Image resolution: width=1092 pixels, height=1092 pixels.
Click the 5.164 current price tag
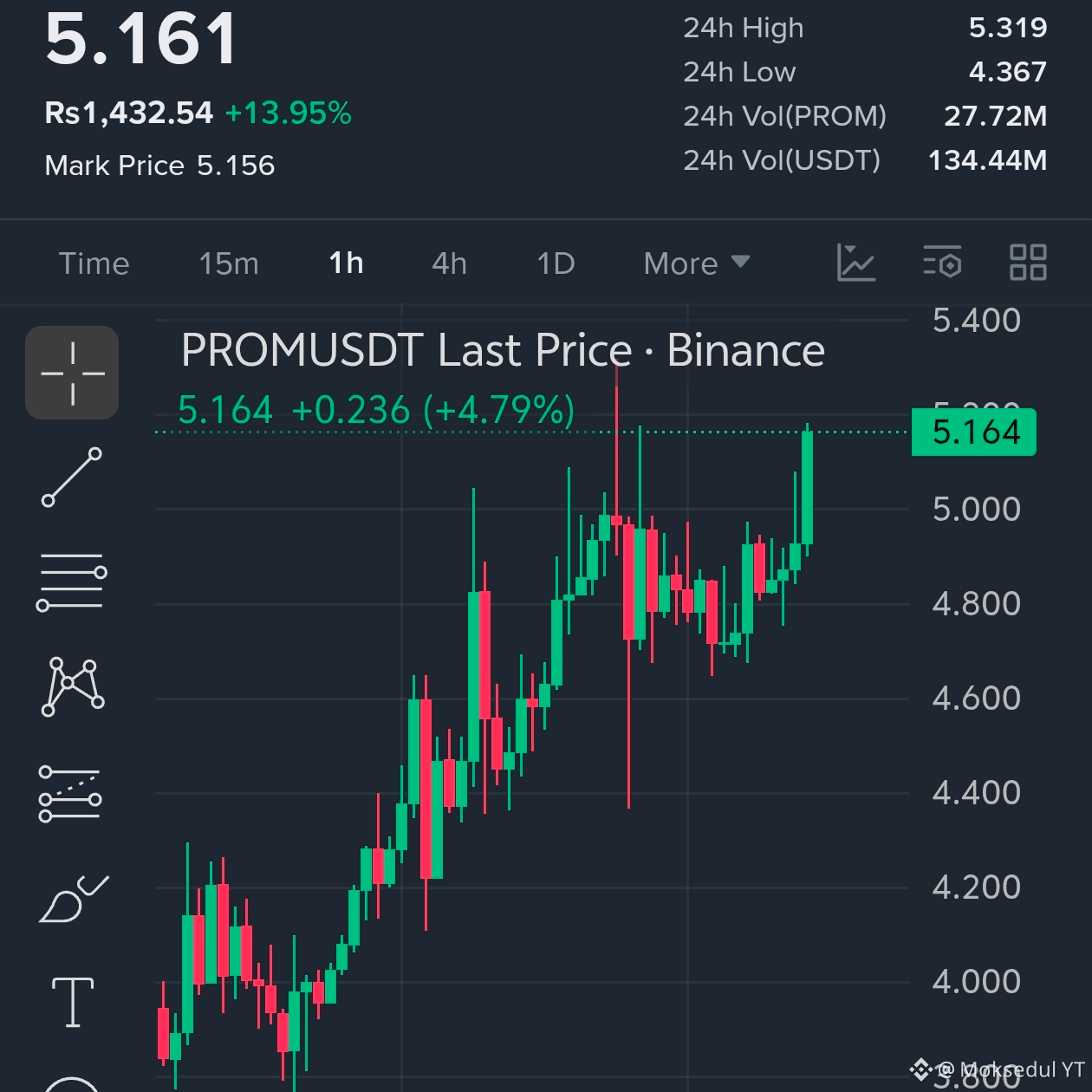tap(974, 432)
